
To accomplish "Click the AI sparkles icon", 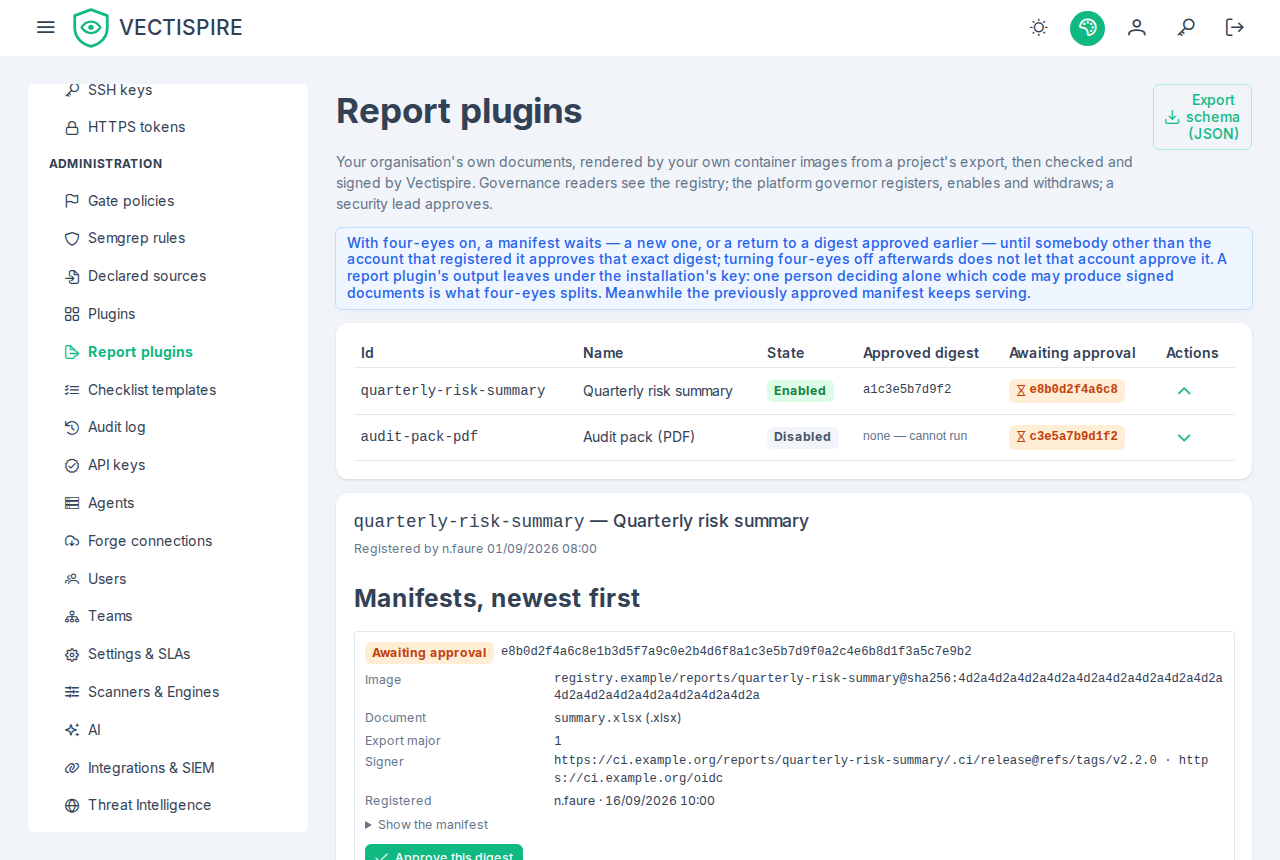I will click(72, 730).
